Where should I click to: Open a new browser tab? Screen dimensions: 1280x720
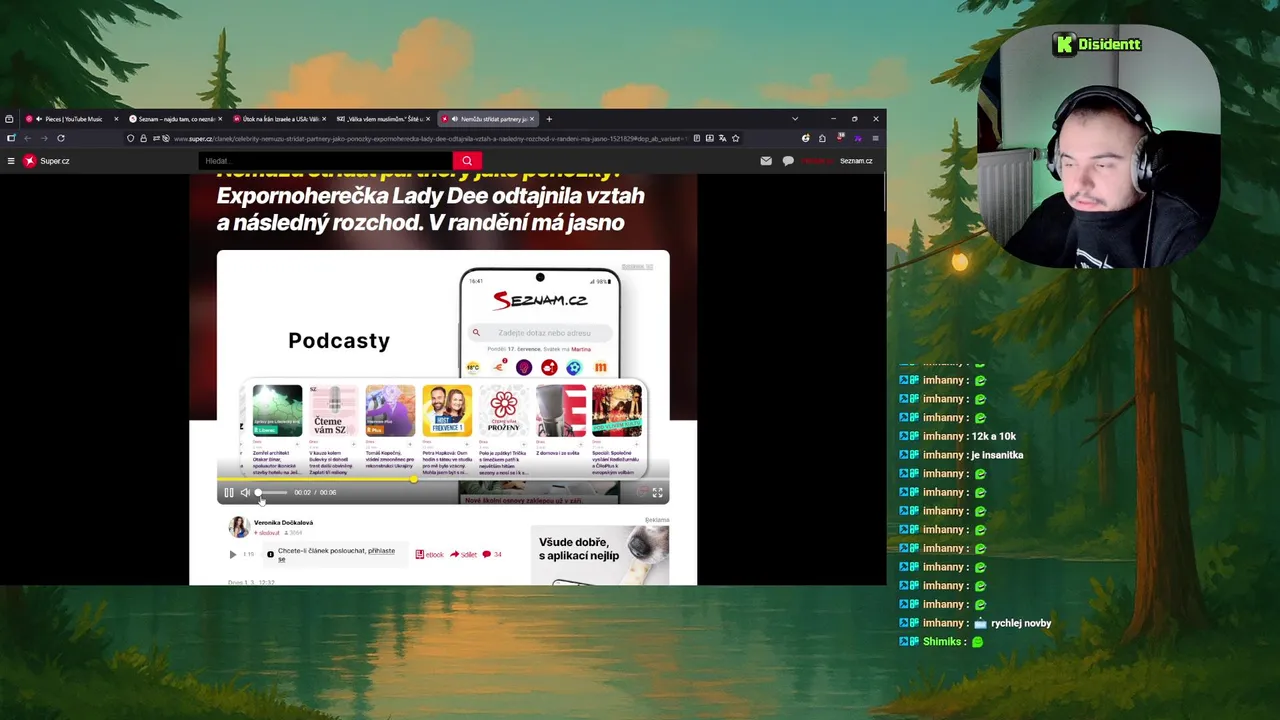click(549, 119)
